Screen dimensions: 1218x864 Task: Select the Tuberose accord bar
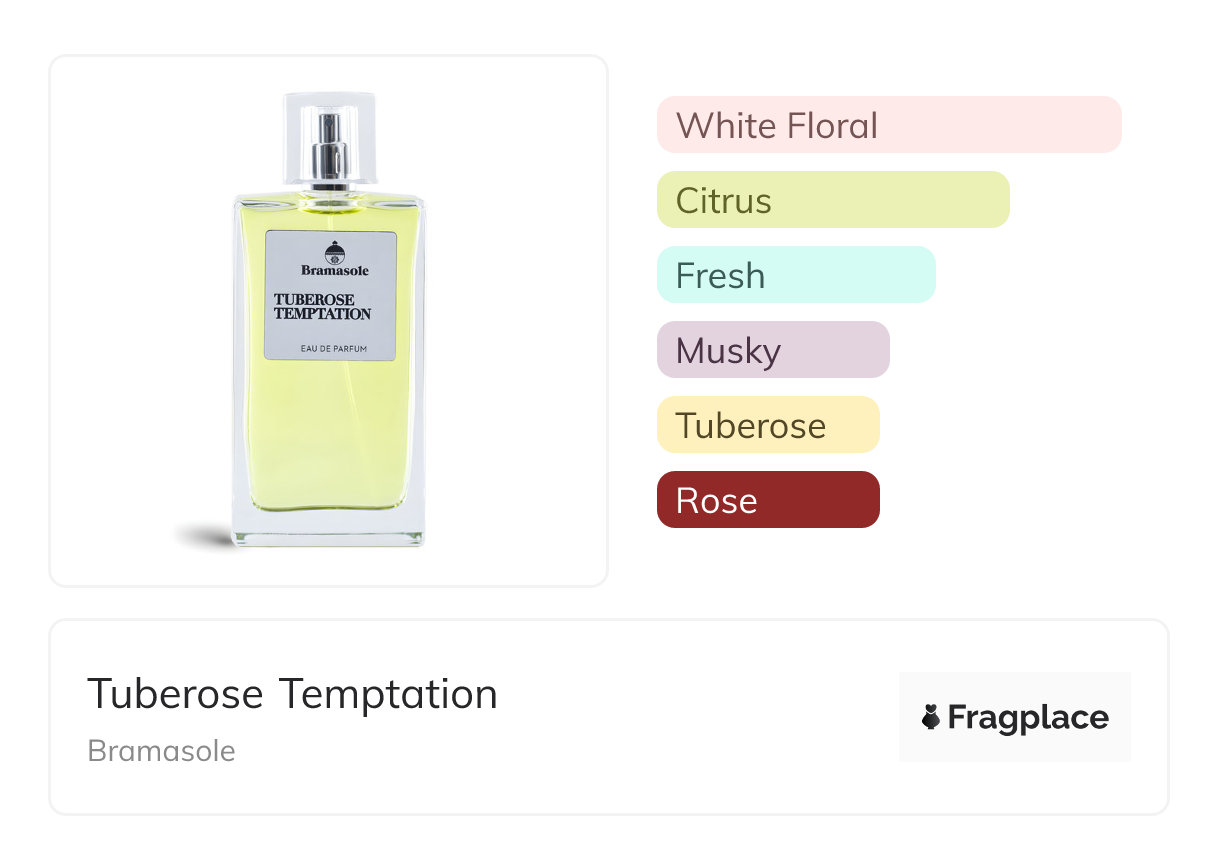coord(767,425)
